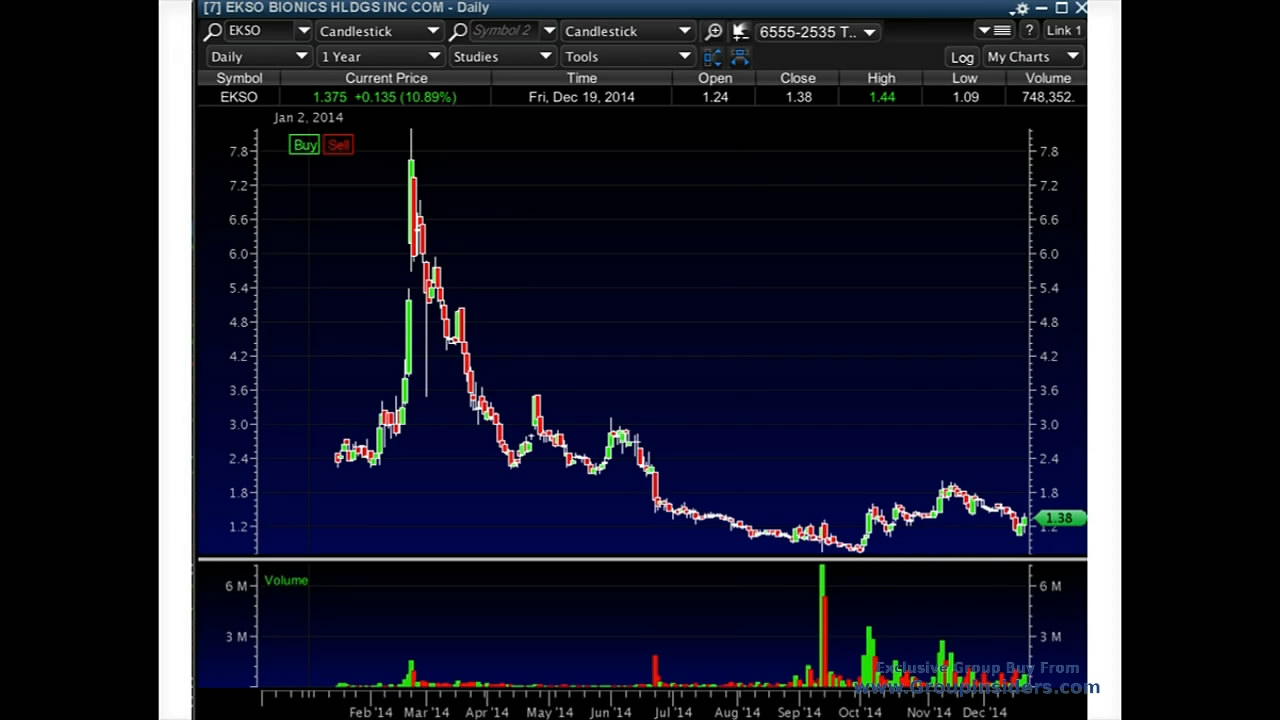
Task: Click the Symbol 2 input field
Action: coord(504,31)
